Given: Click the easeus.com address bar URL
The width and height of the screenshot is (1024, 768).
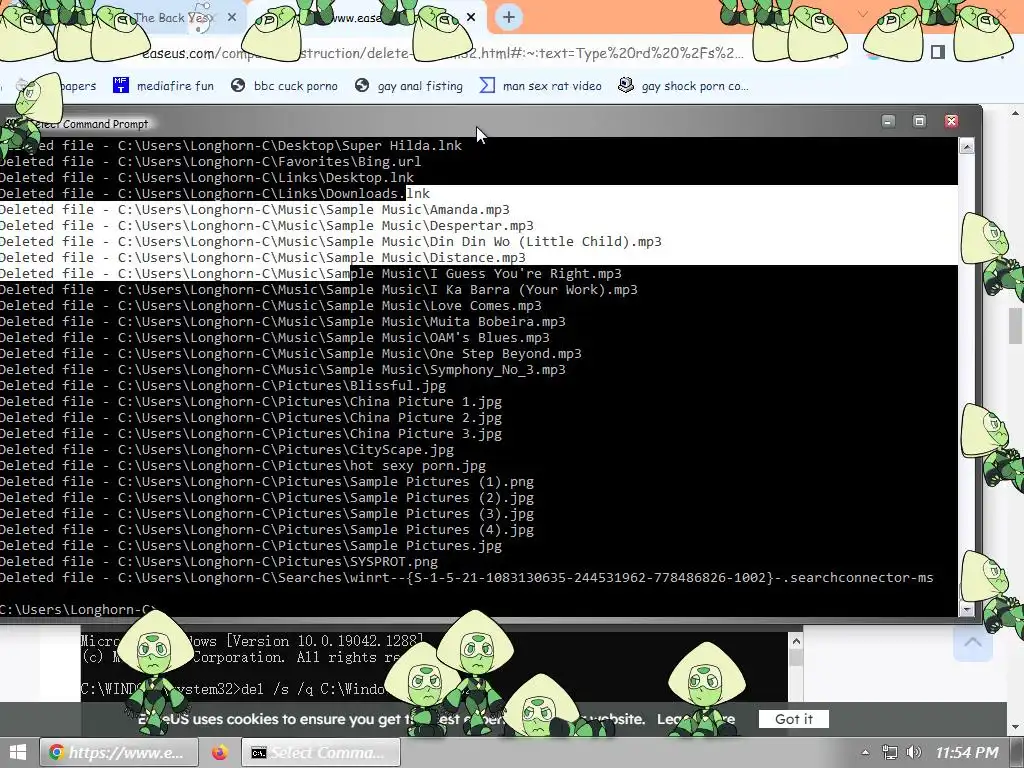Looking at the screenshot, I should pos(443,53).
